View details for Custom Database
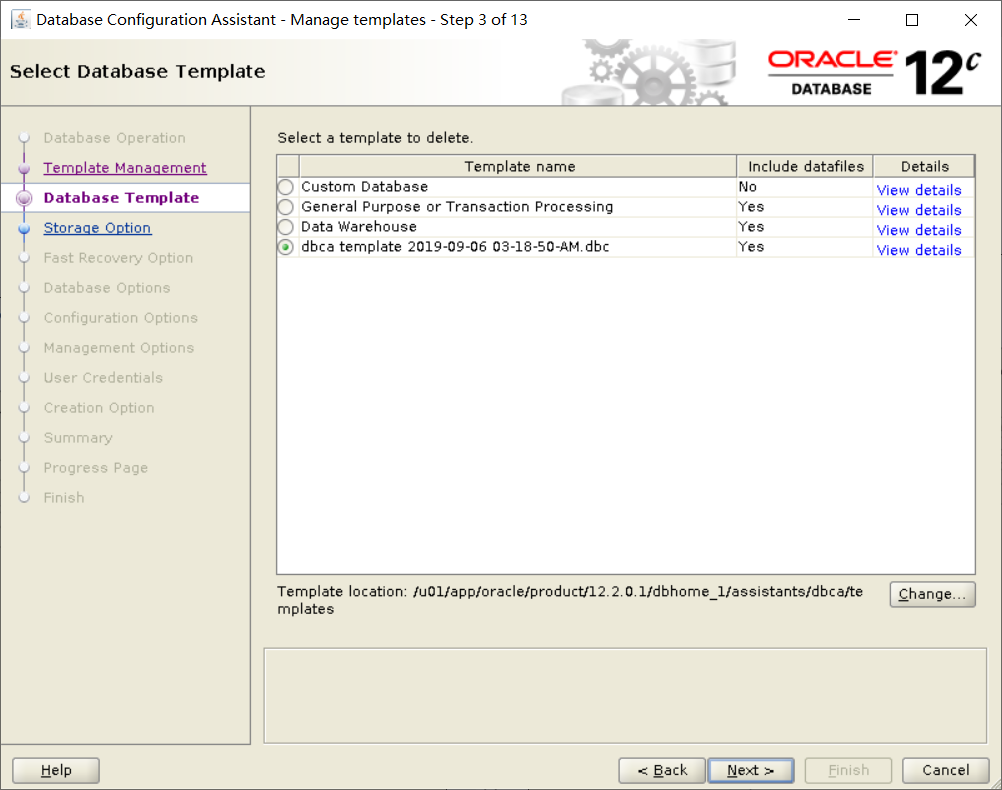This screenshot has height=790, width=1002. coord(918,190)
